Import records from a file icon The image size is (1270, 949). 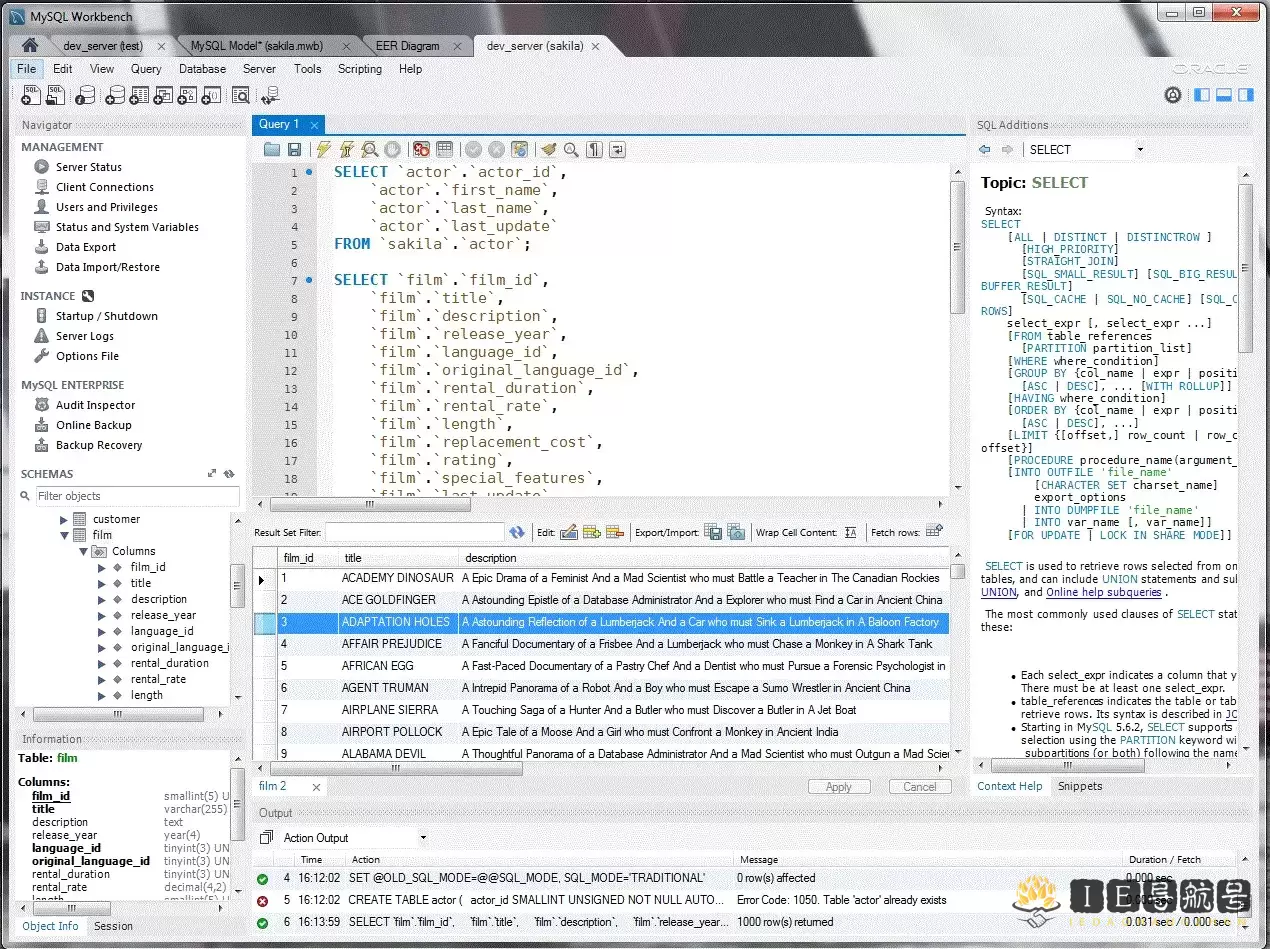tap(736, 532)
